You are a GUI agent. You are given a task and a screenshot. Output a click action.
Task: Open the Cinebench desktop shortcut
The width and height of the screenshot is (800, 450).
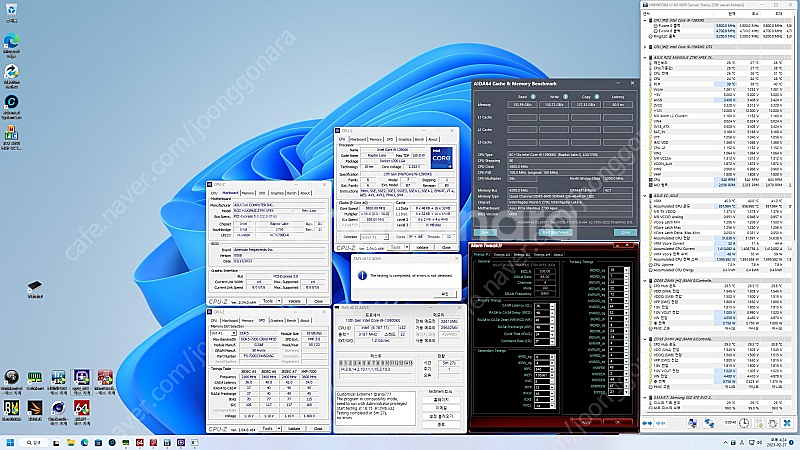point(58,408)
